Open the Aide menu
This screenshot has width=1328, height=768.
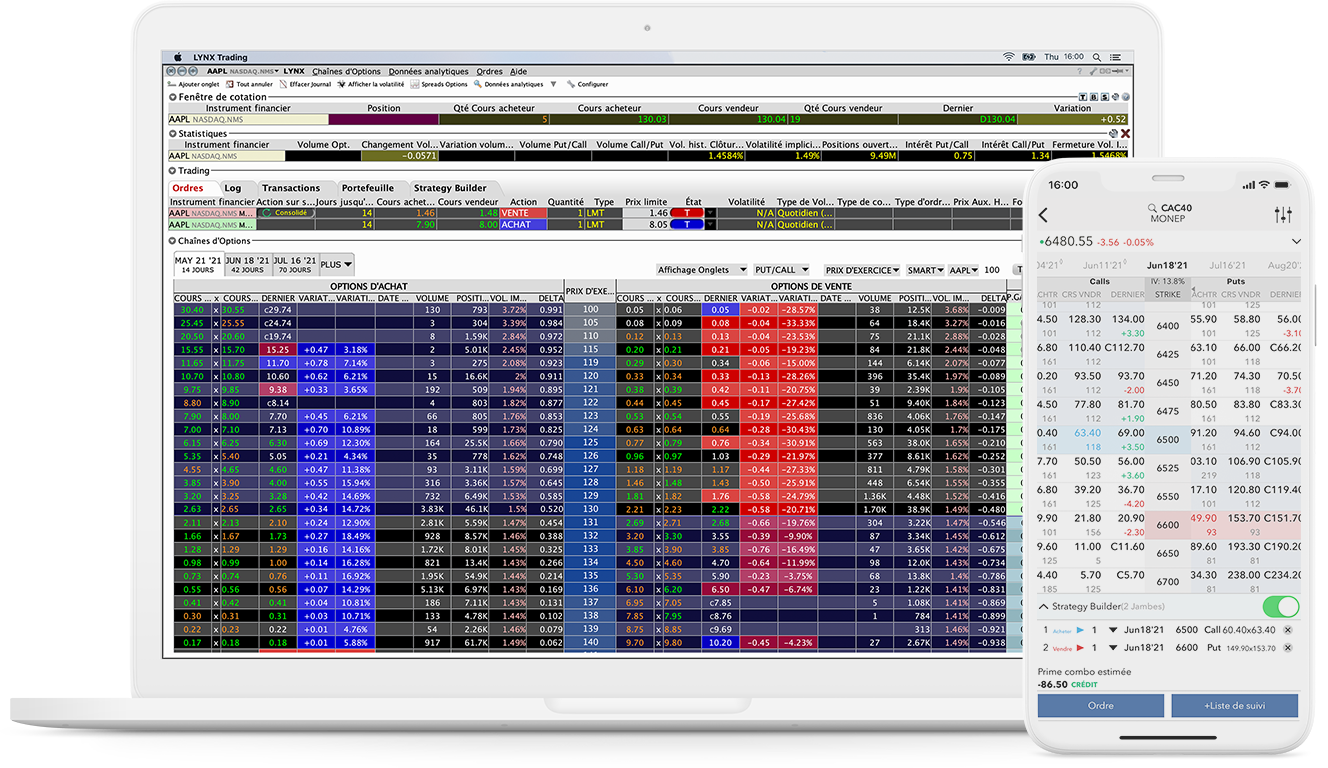click(x=518, y=71)
